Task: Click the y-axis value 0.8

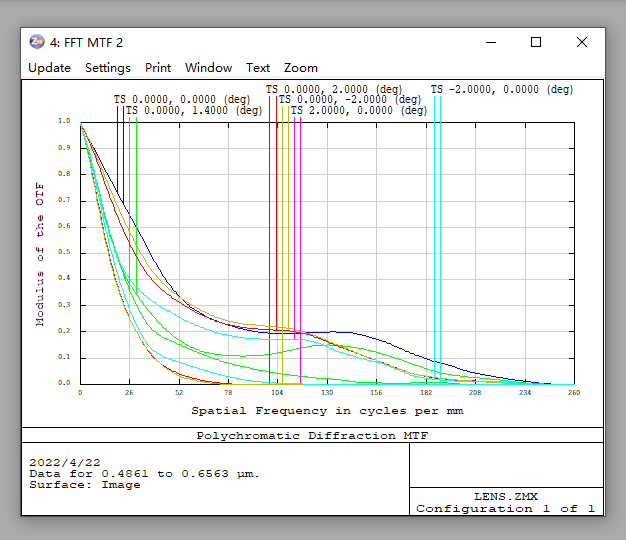Action: [x=64, y=174]
